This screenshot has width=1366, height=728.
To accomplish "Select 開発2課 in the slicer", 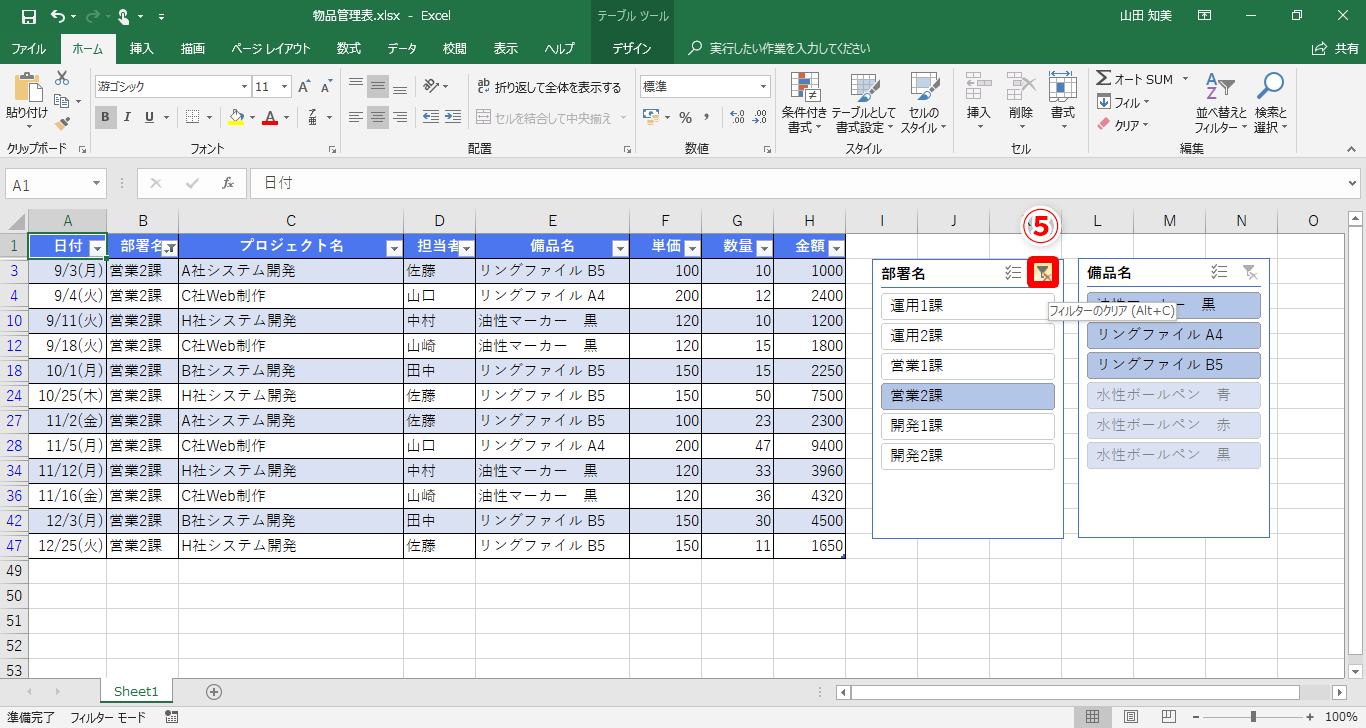I will [968, 456].
